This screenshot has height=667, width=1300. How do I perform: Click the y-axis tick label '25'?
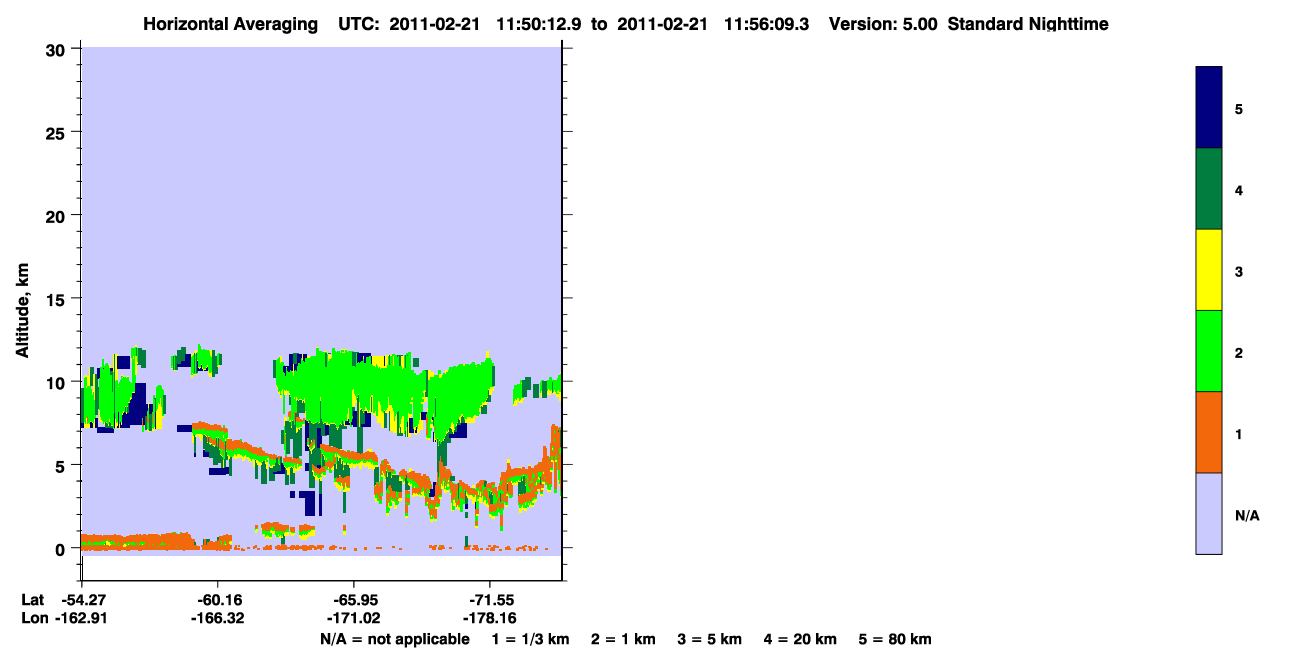[x=58, y=132]
